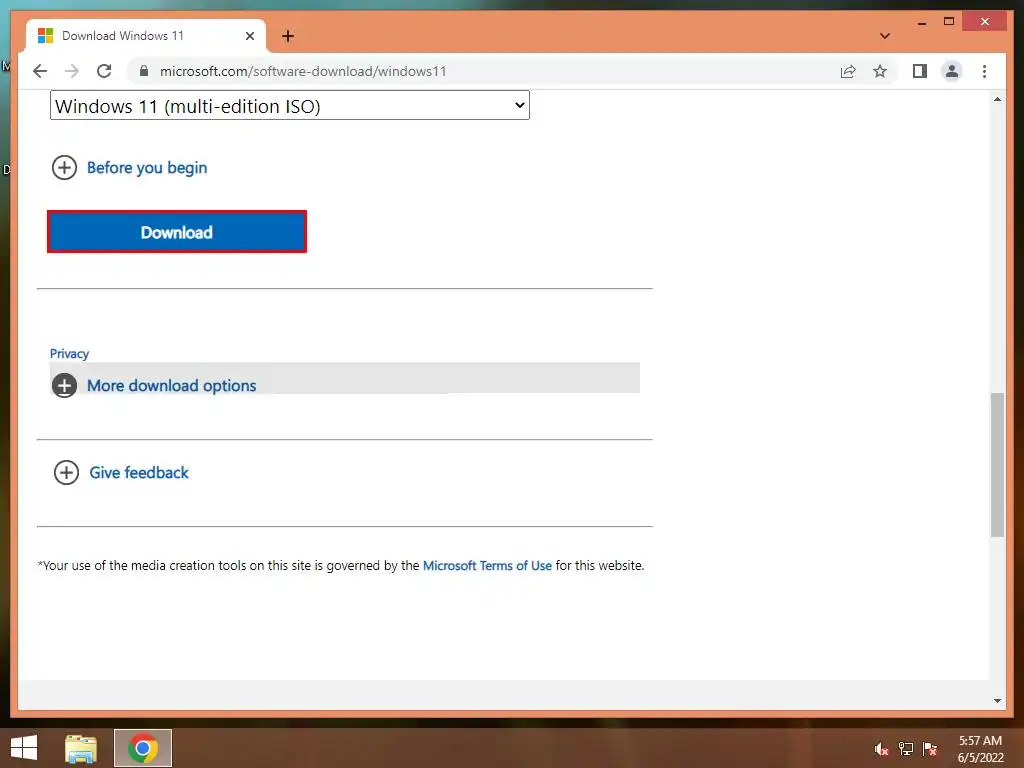This screenshot has width=1024, height=768.
Task: Open File Explorer from the taskbar
Action: pyautogui.click(x=81, y=748)
